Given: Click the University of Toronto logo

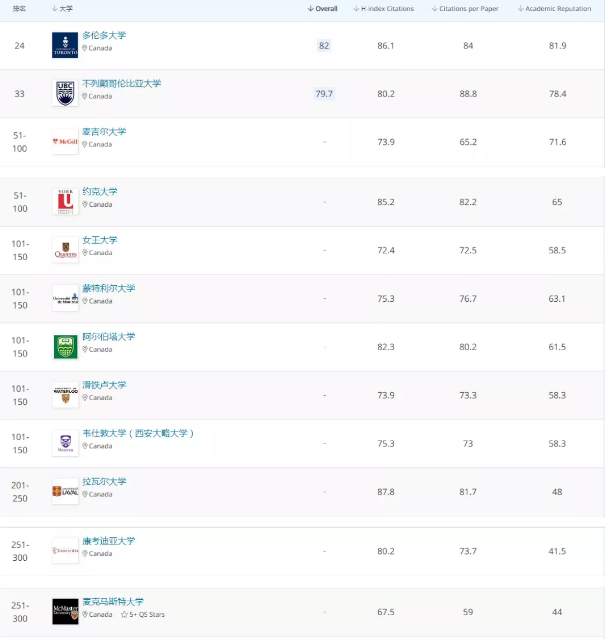Looking at the screenshot, I should (x=65, y=45).
